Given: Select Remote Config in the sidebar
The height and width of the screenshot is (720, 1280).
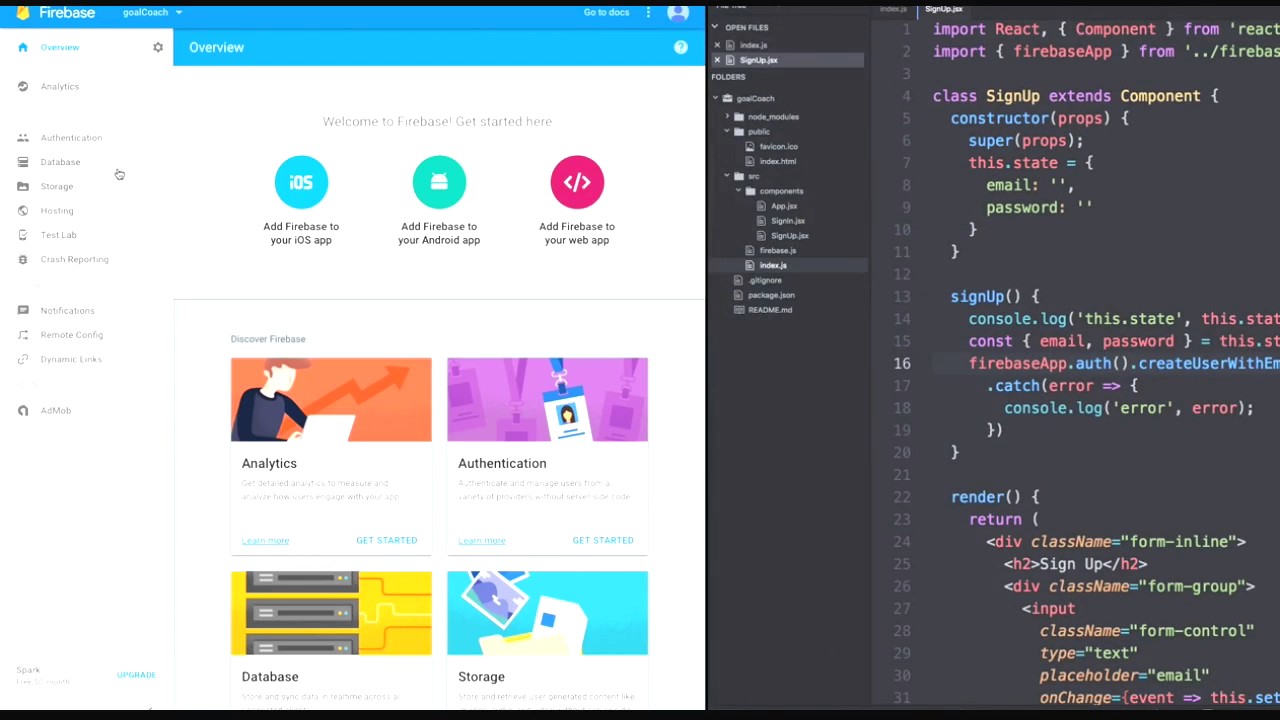Looking at the screenshot, I should 71,335.
